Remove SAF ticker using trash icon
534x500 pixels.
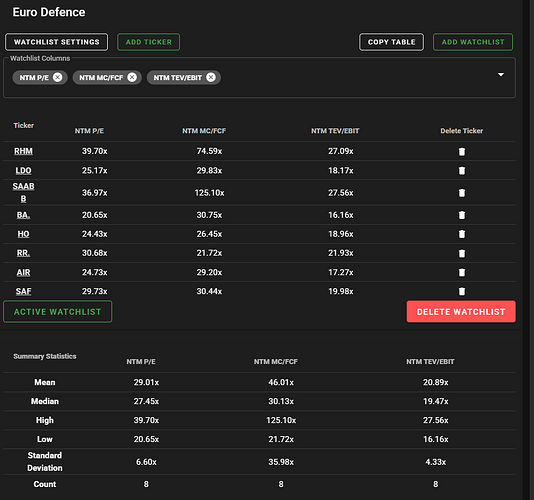[461, 291]
